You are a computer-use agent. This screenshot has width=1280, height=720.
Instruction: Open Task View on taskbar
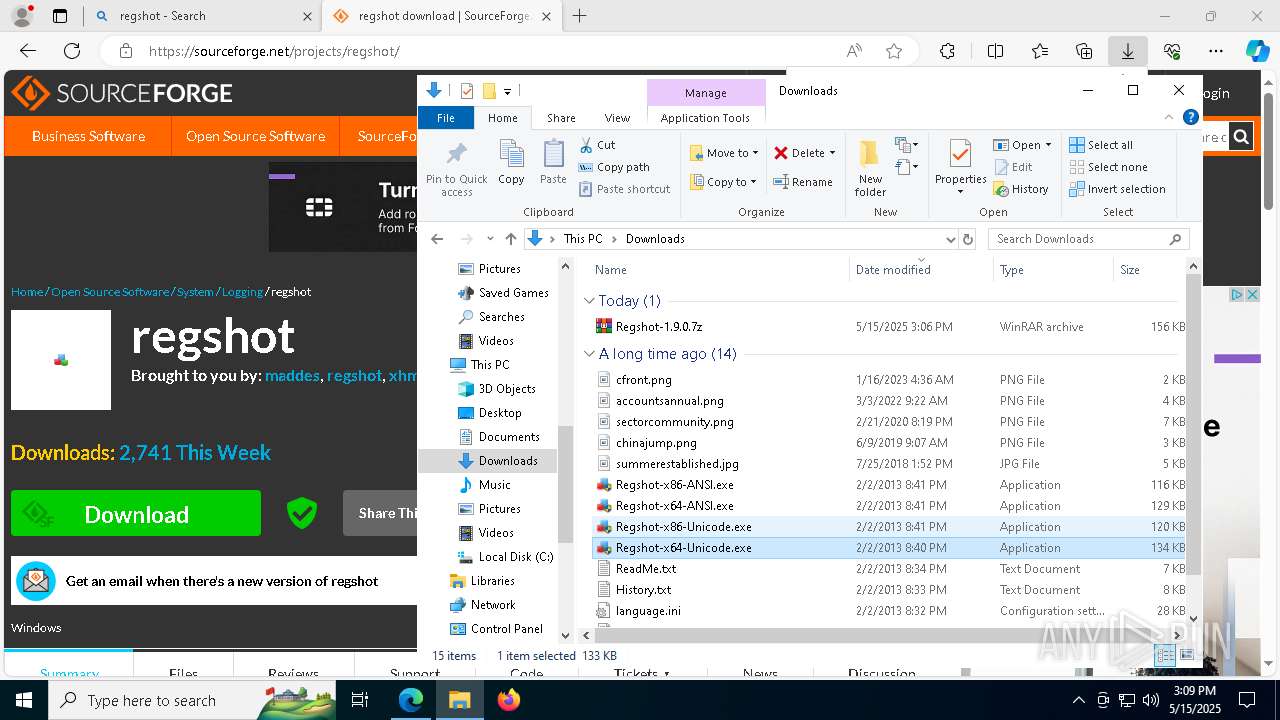(x=360, y=700)
